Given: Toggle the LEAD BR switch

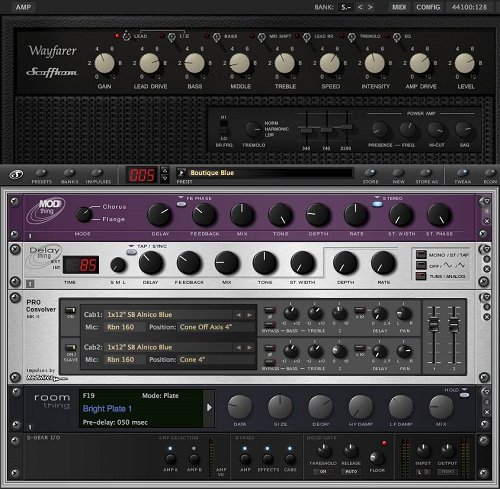Looking at the screenshot, I should pyautogui.click(x=307, y=36).
